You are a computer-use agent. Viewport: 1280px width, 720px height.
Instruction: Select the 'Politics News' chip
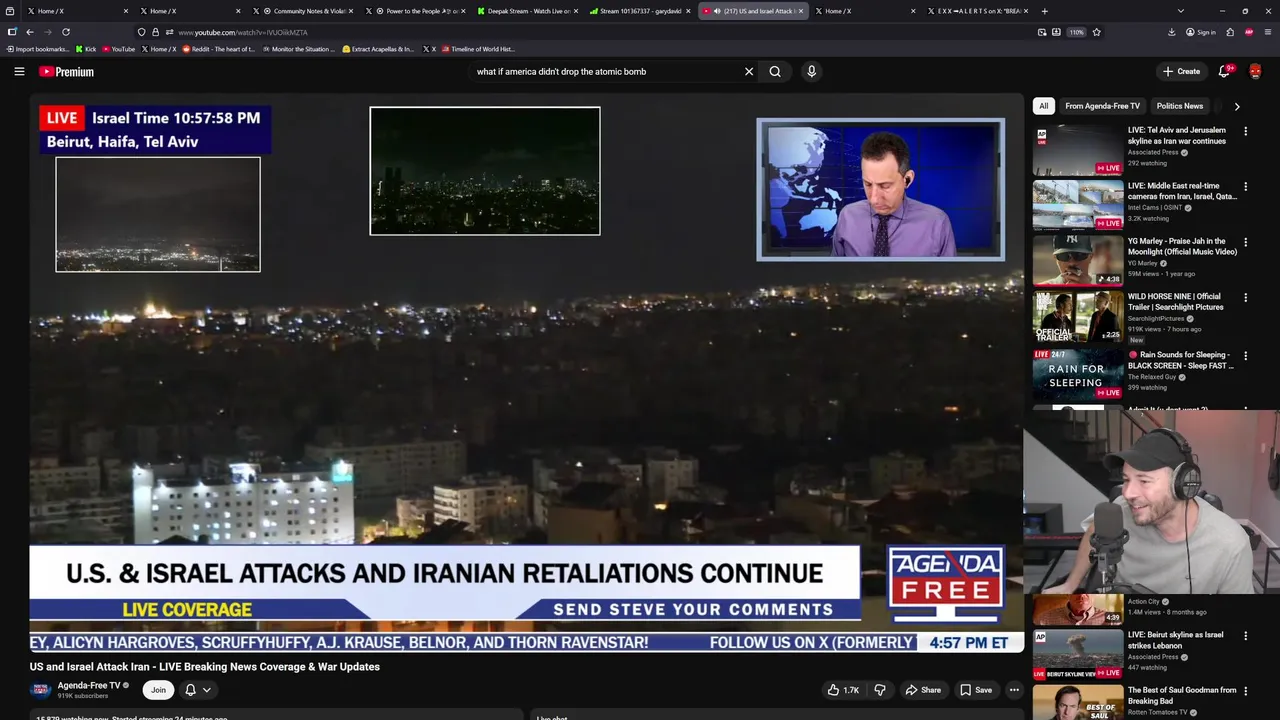(1179, 106)
